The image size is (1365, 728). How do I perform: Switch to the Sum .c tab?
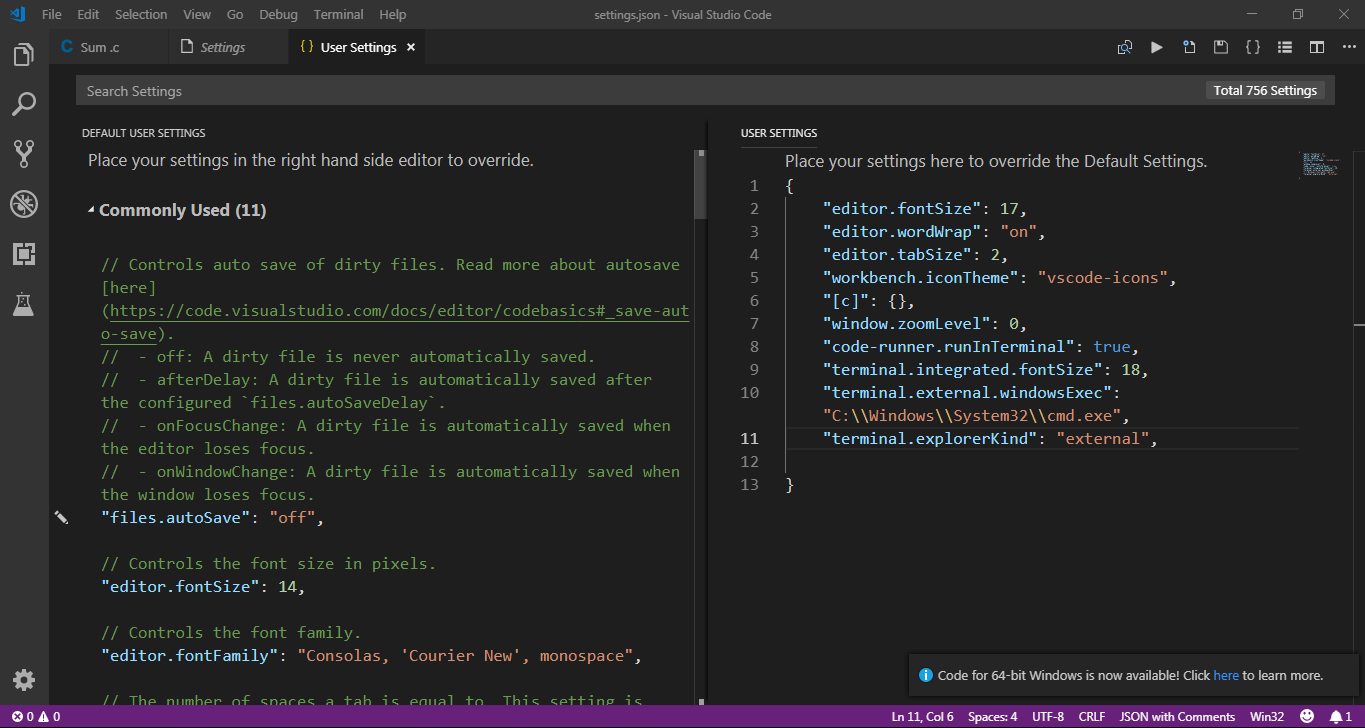click(x=108, y=47)
